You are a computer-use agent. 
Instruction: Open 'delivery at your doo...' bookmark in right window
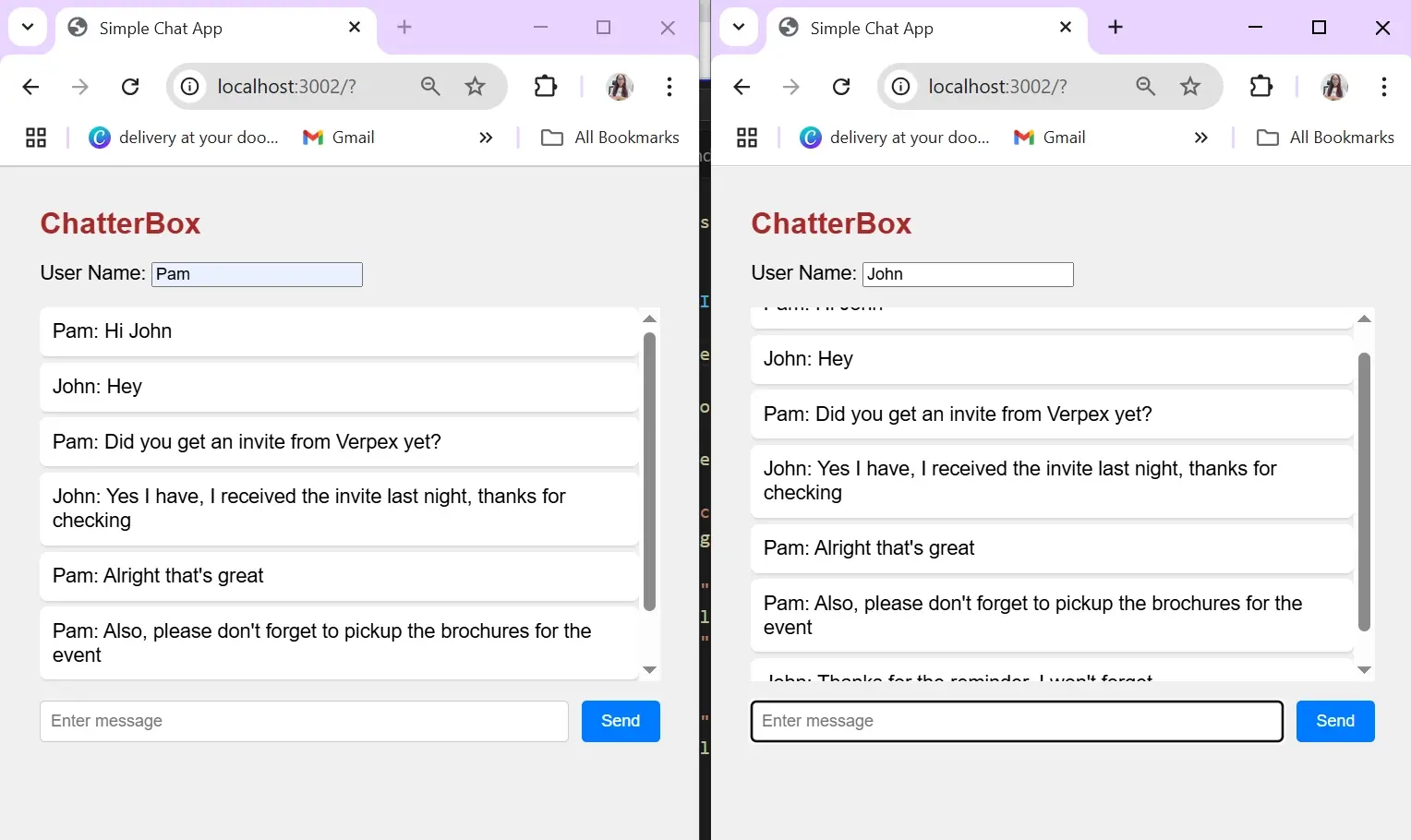pyautogui.click(x=895, y=138)
